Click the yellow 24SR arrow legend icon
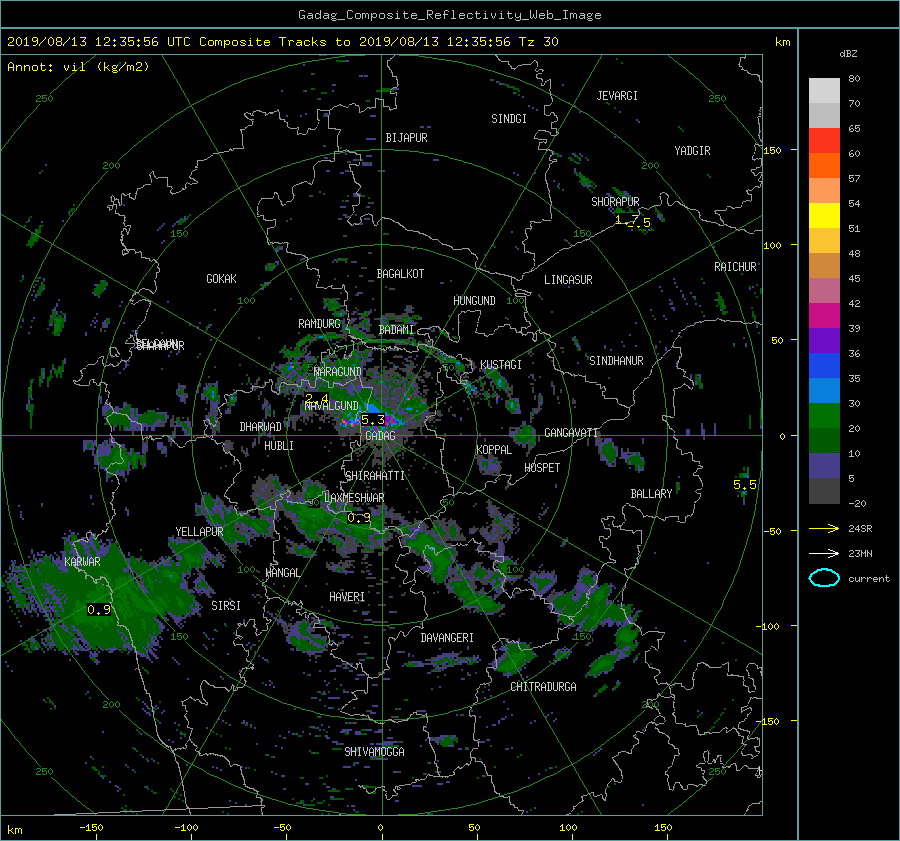The height and width of the screenshot is (841, 900). point(824,529)
